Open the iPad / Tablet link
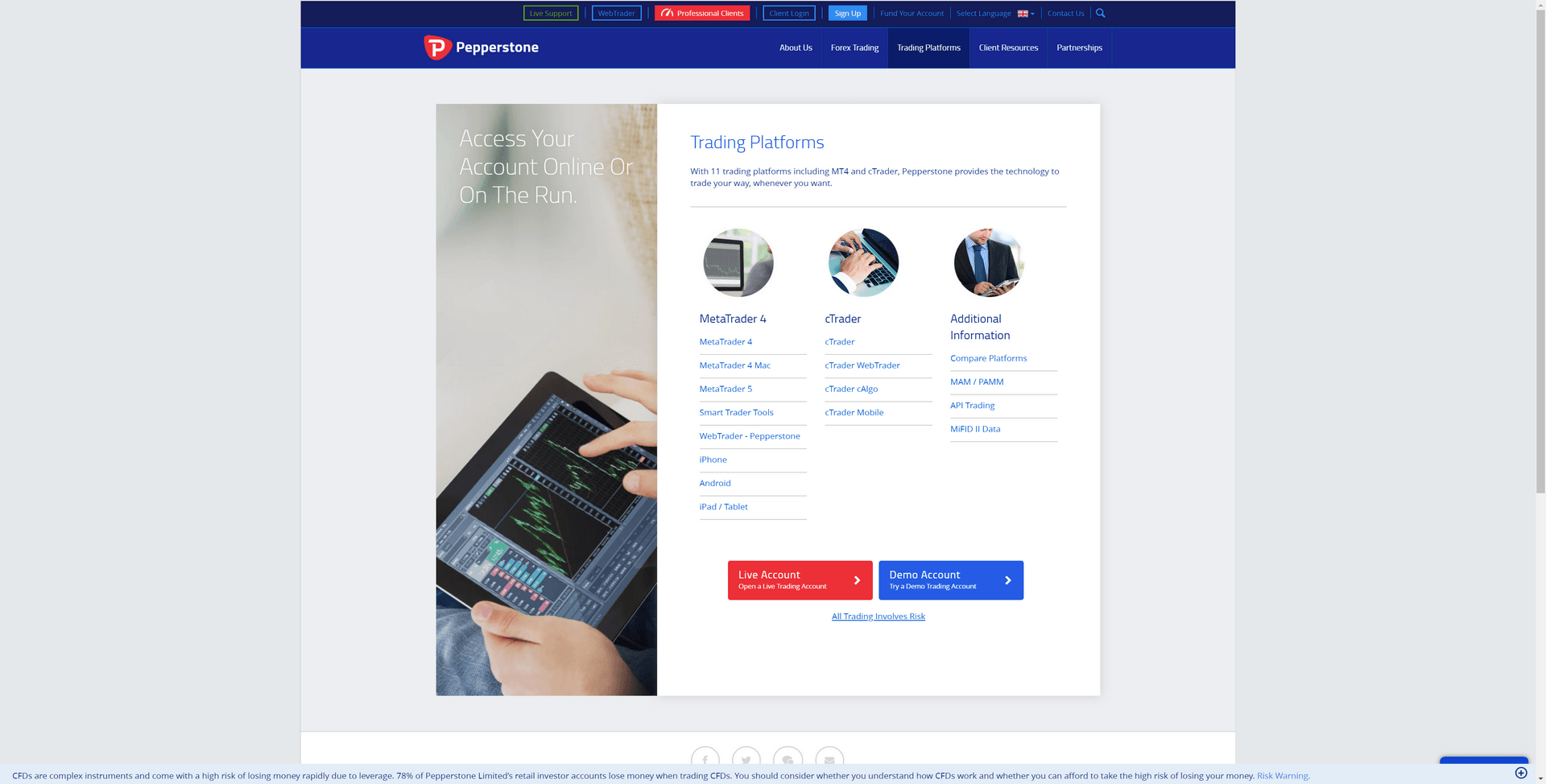The height and width of the screenshot is (784, 1546). coord(723,507)
